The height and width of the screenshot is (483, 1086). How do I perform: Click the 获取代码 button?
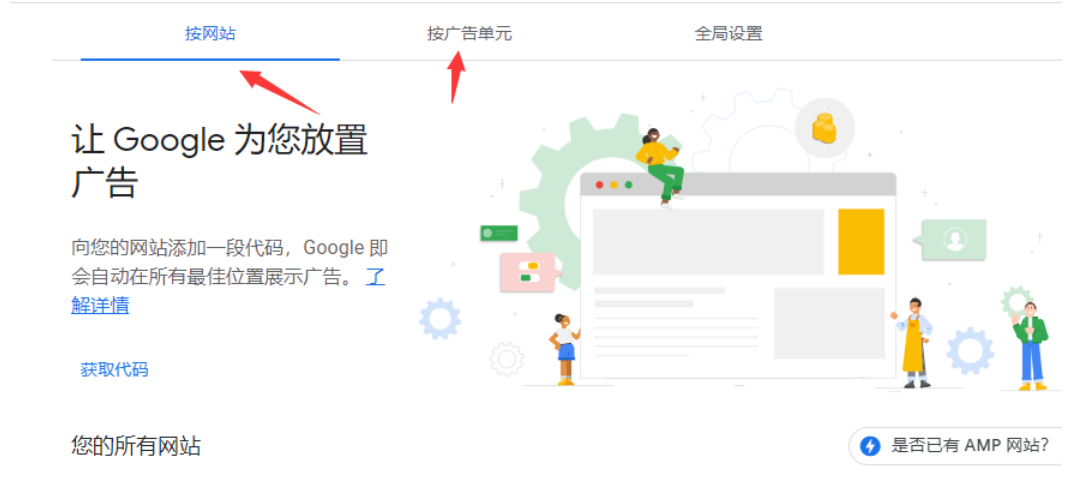114,369
